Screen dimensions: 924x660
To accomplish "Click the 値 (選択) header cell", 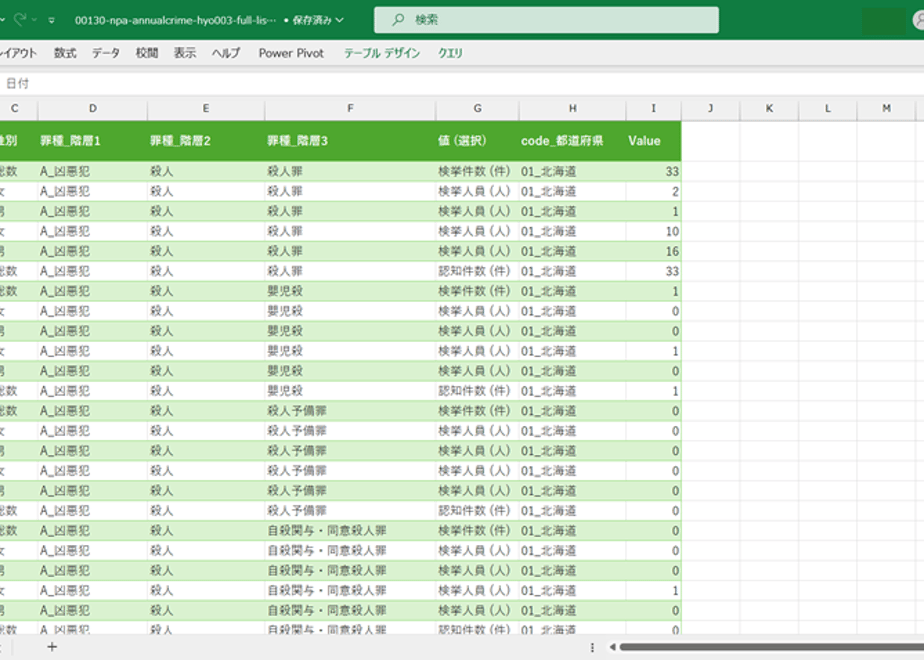I will coord(477,141).
